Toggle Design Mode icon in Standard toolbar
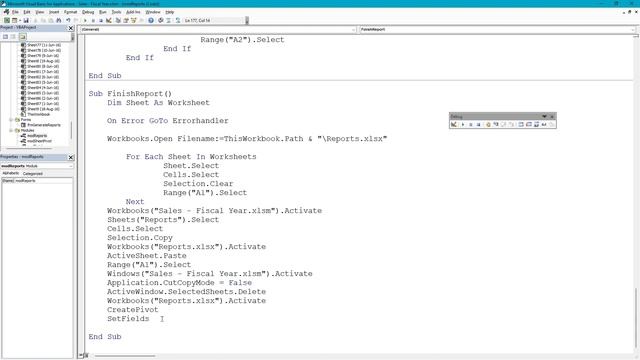Screen dimensions: 640x360 point(109,20)
